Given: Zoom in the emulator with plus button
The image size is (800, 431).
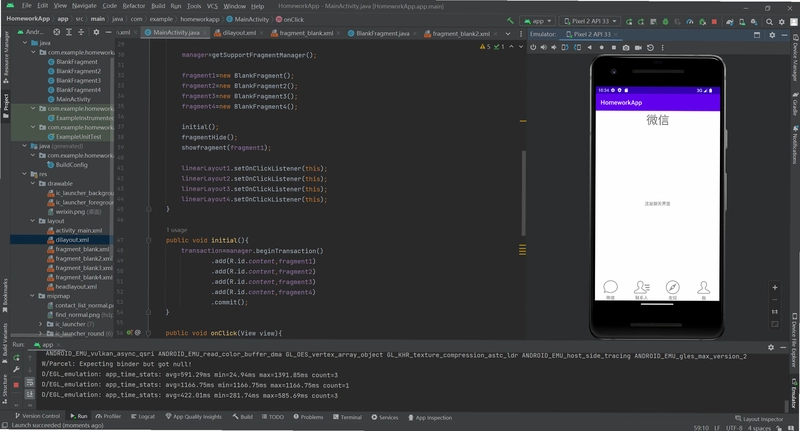Looking at the screenshot, I should (x=774, y=287).
